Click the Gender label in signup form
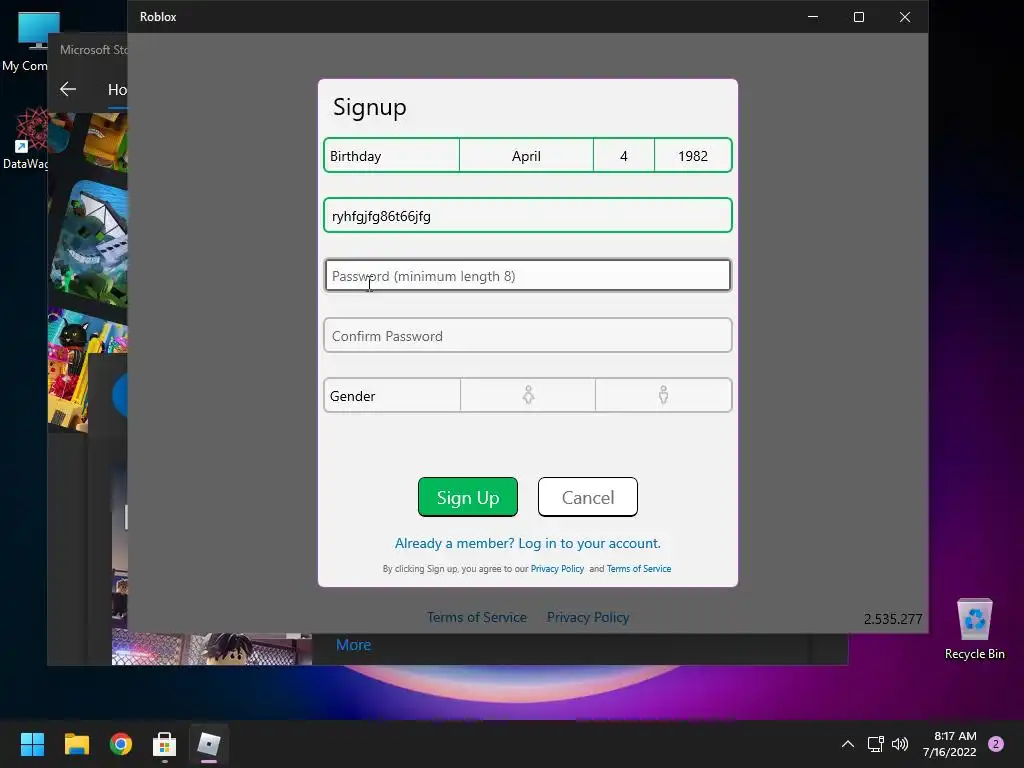The width and height of the screenshot is (1024, 768). click(x=353, y=396)
